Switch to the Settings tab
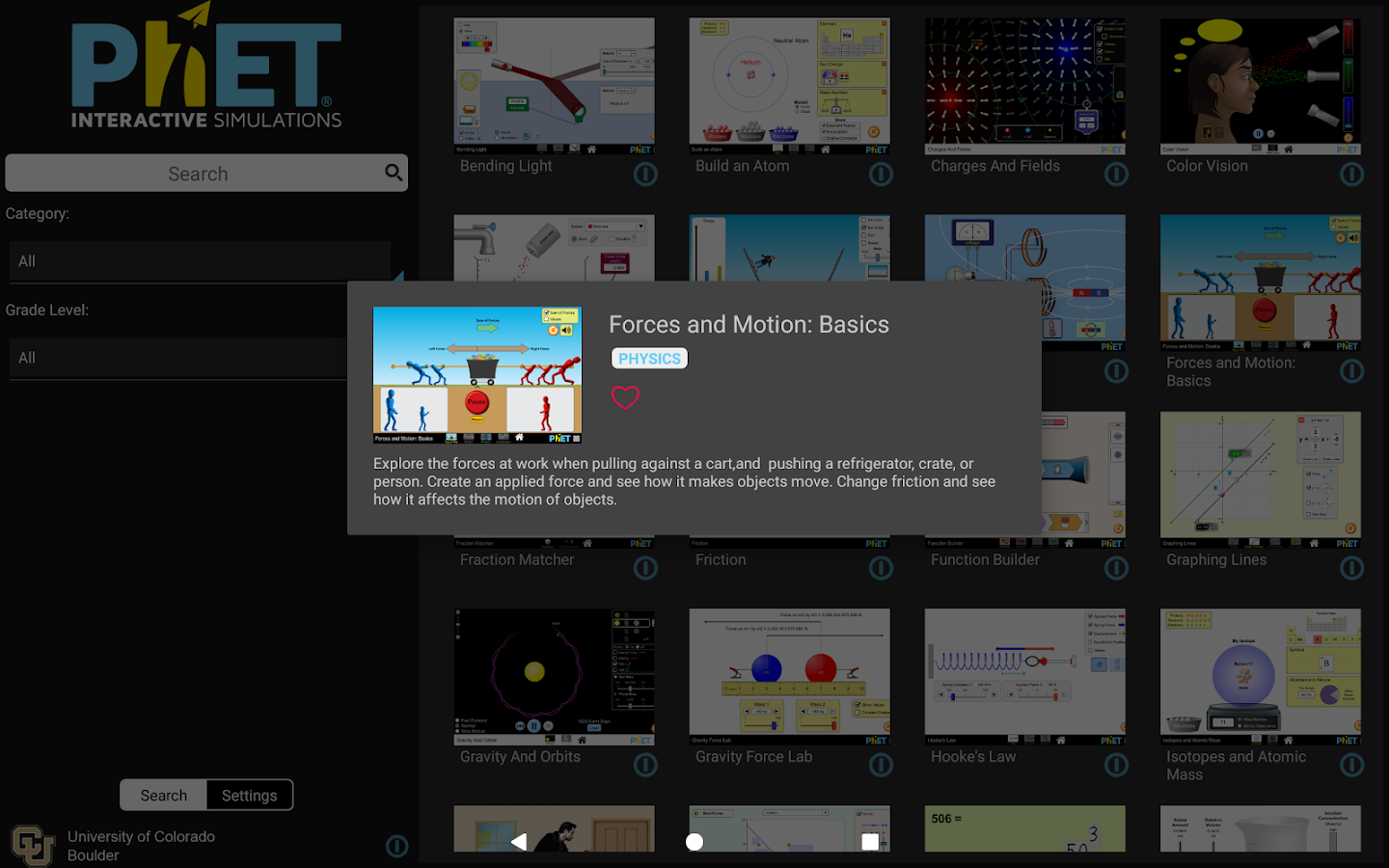Screen dimensions: 1389x868 click(249, 795)
